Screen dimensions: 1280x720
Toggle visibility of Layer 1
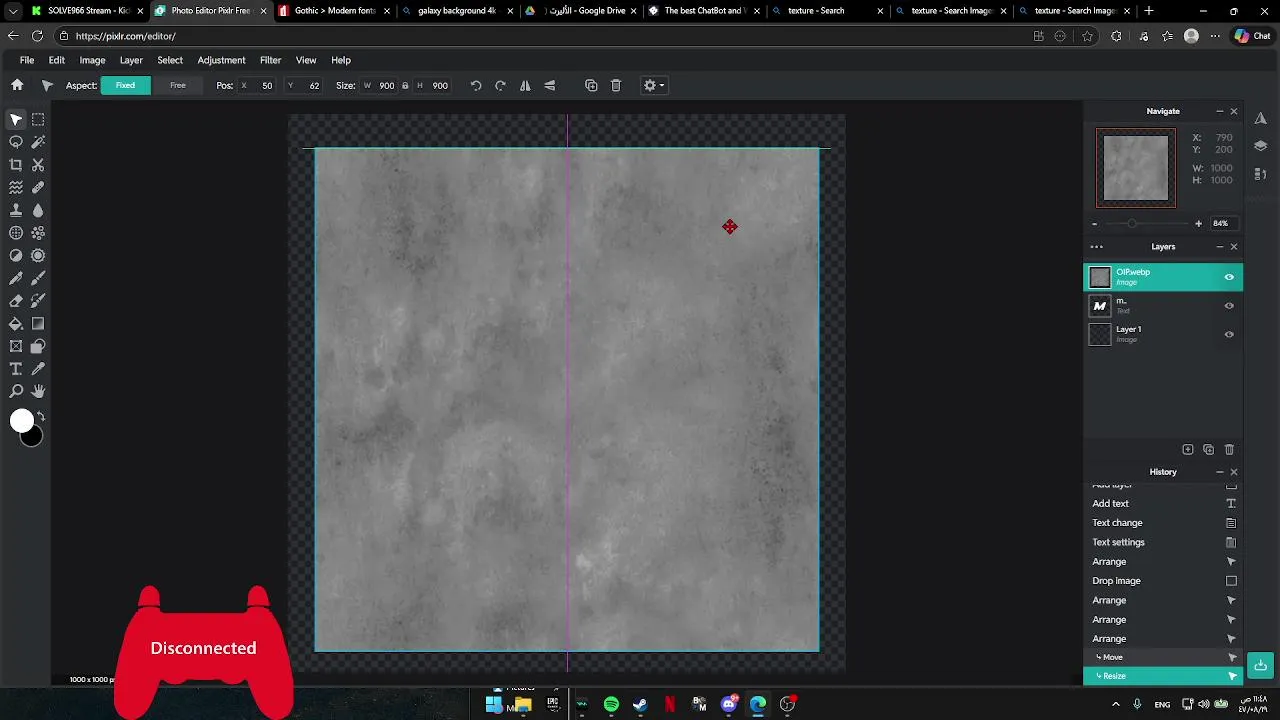(x=1229, y=334)
